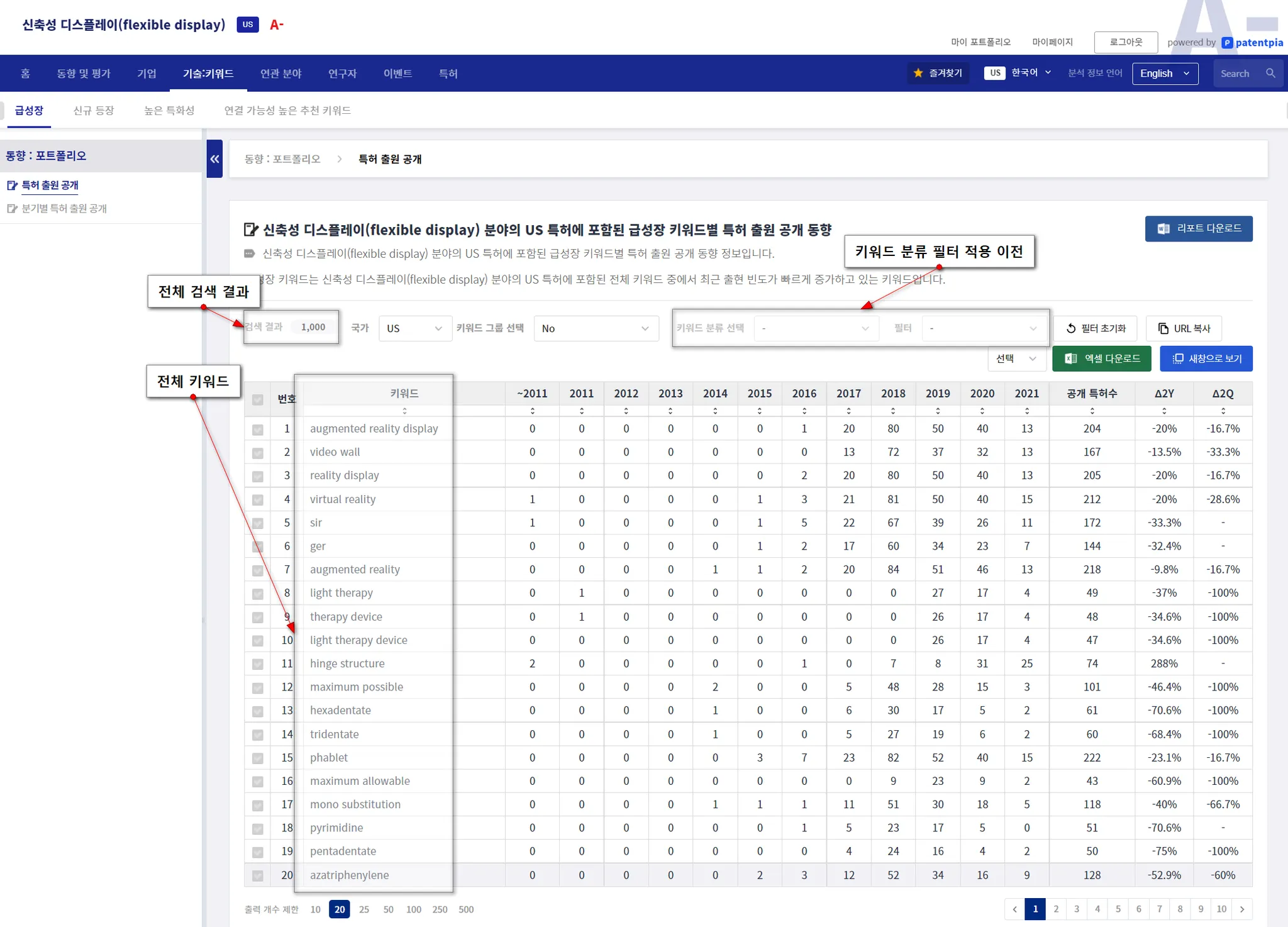Click the sort arrows under the 키워드 column

(404, 411)
